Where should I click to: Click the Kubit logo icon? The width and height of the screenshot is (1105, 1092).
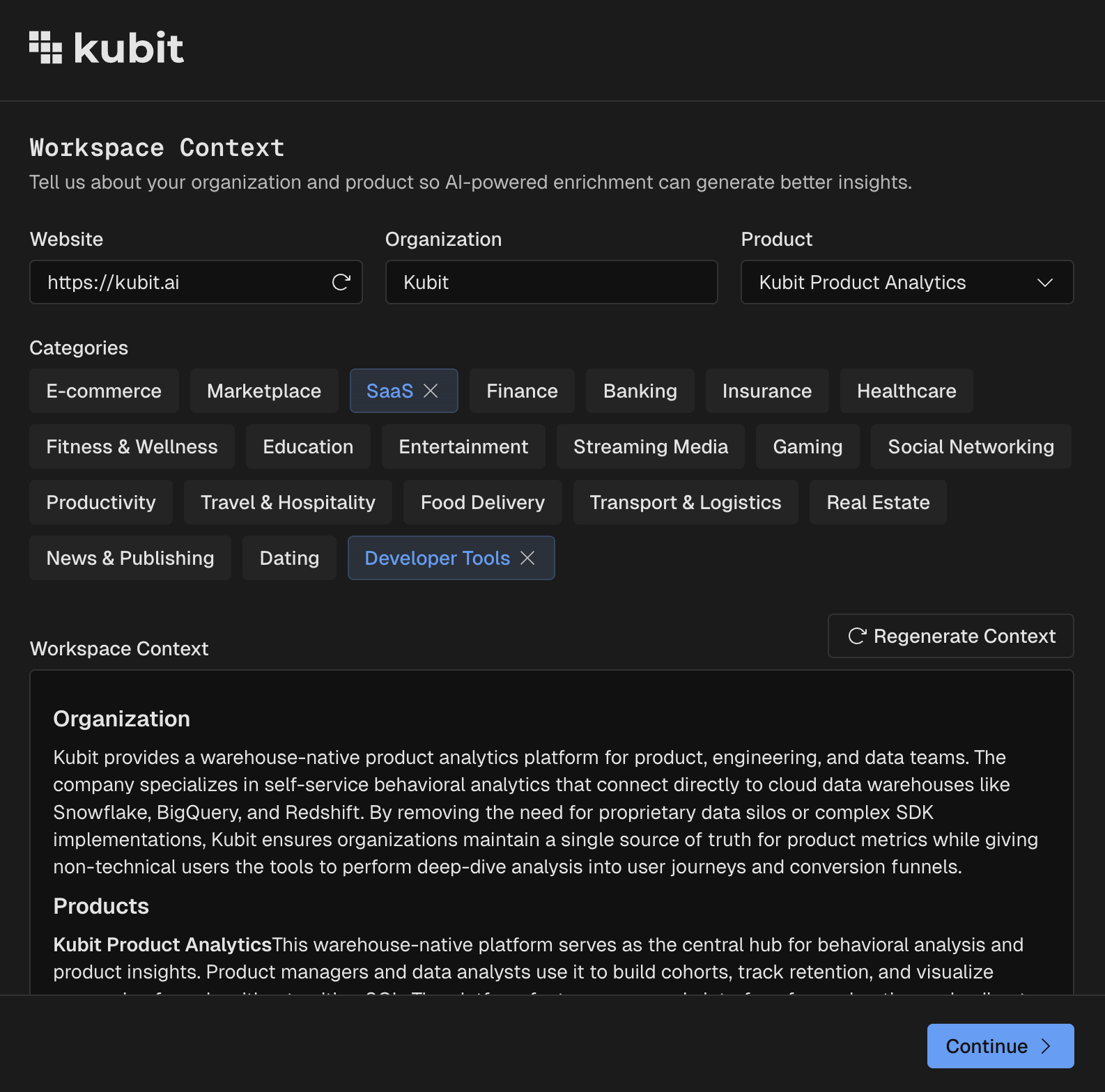pyautogui.click(x=46, y=47)
